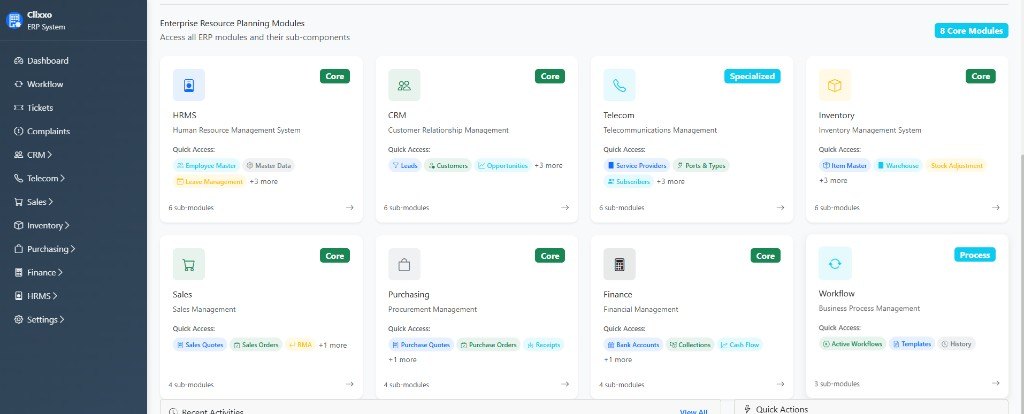1024x414 pixels.
Task: Click the arrow on the CRM card
Action: [x=565, y=208]
